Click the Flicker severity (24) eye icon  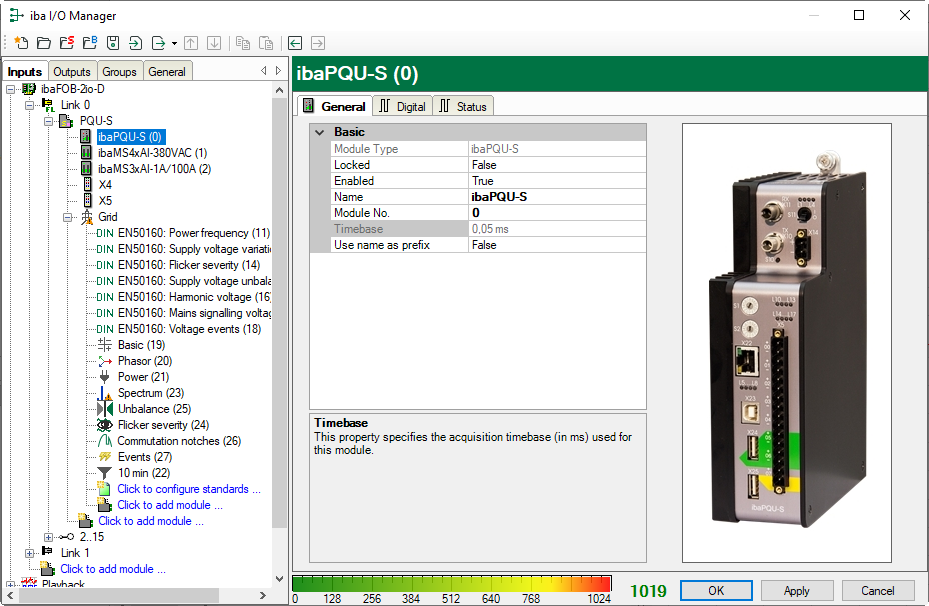point(105,425)
